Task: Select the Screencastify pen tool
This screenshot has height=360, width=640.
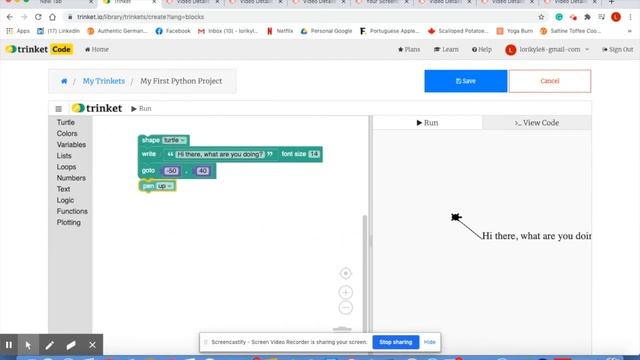Action: tap(49, 345)
